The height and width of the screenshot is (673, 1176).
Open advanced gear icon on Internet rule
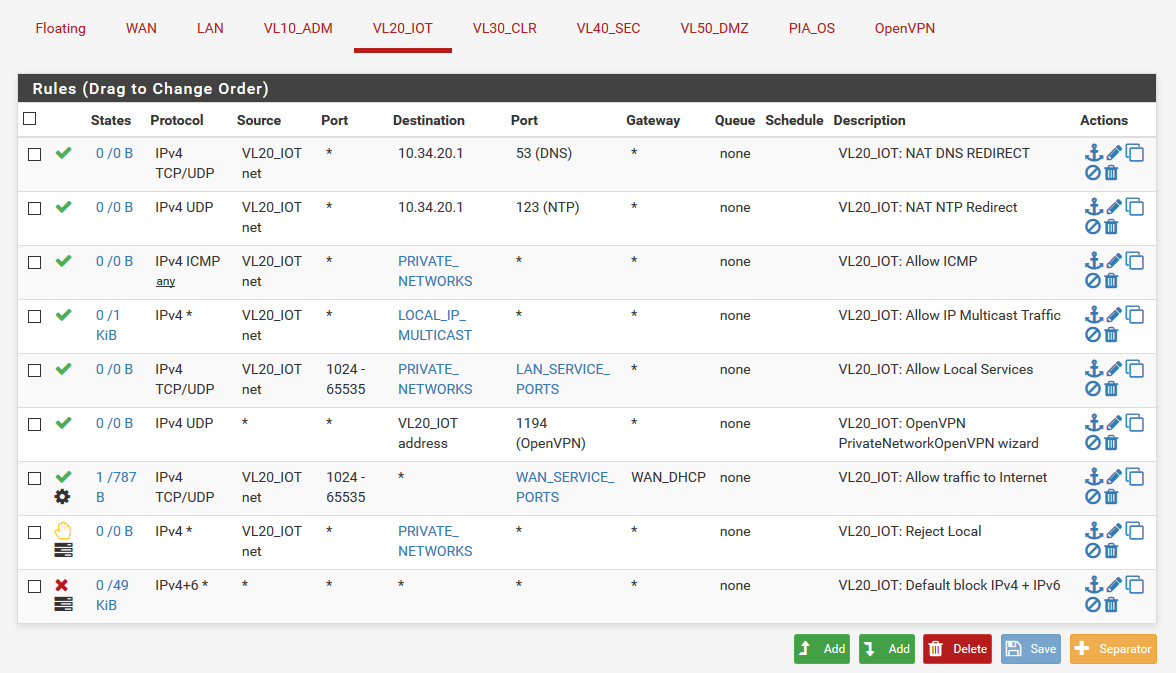click(x=62, y=497)
